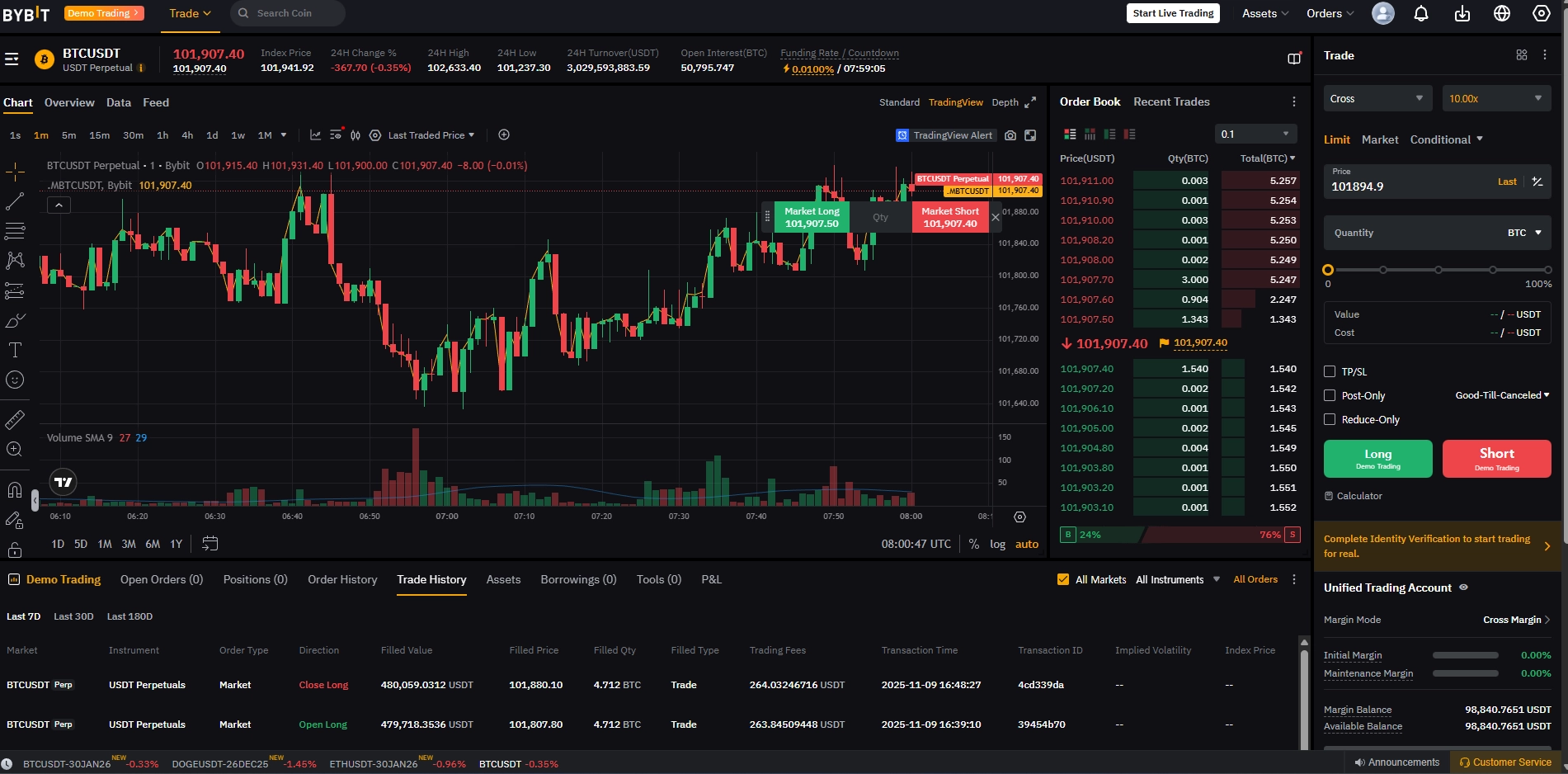Select the Depth chart view
This screenshot has width=1568, height=774.
(1005, 102)
